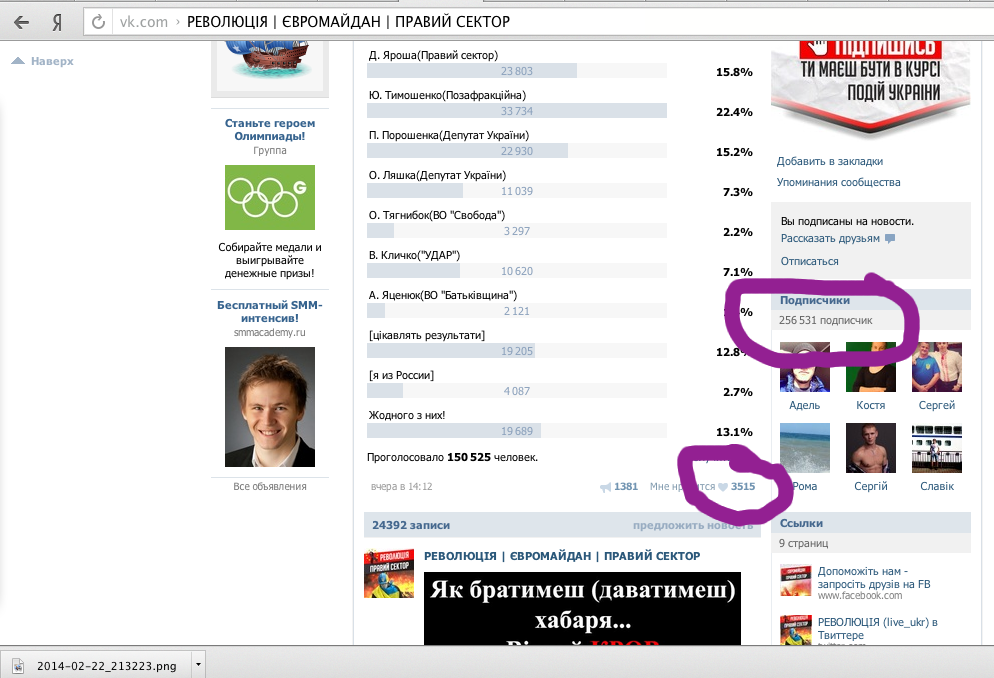Image resolution: width=994 pixels, height=678 pixels.
Task: Open community name link above post
Action: pyautogui.click(x=562, y=556)
